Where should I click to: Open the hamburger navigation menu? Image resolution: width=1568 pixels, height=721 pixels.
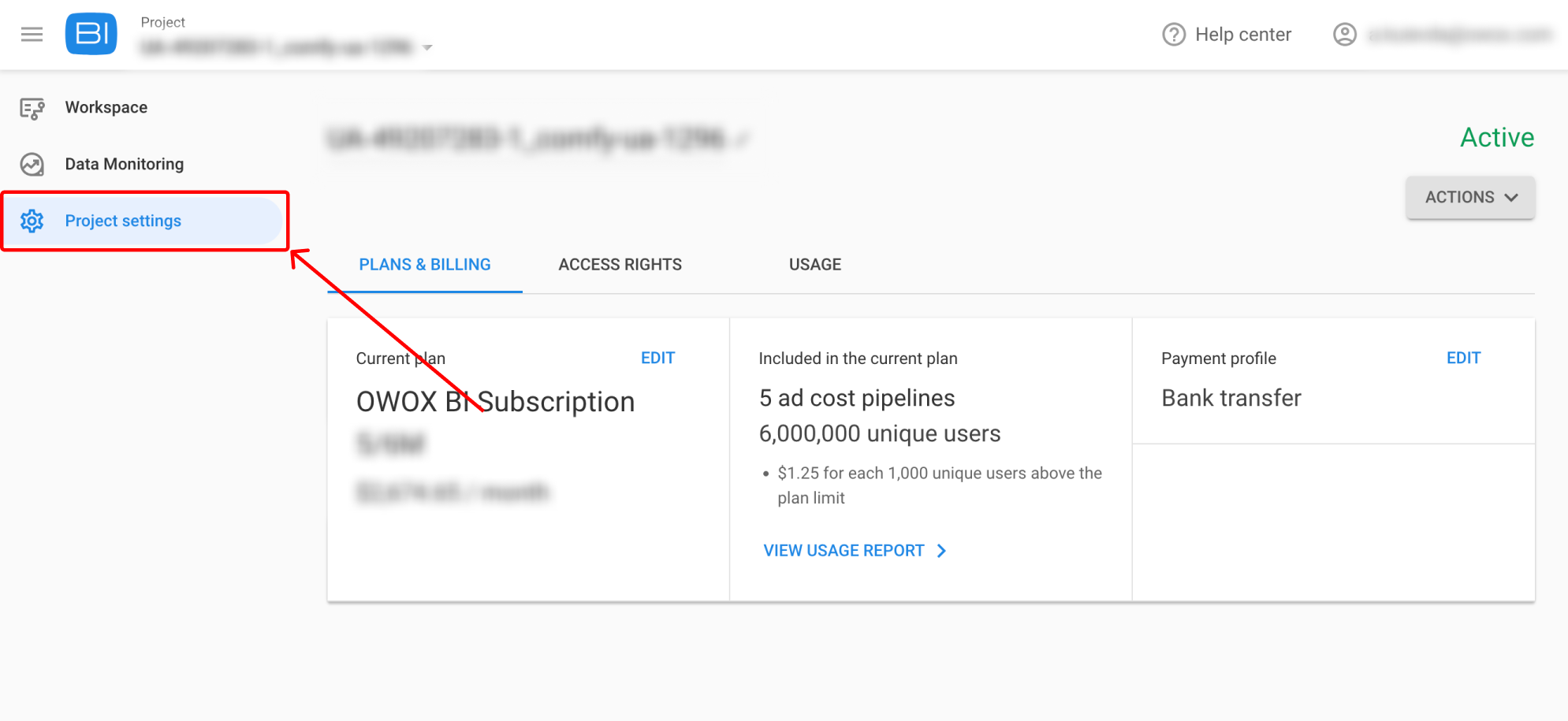32,35
